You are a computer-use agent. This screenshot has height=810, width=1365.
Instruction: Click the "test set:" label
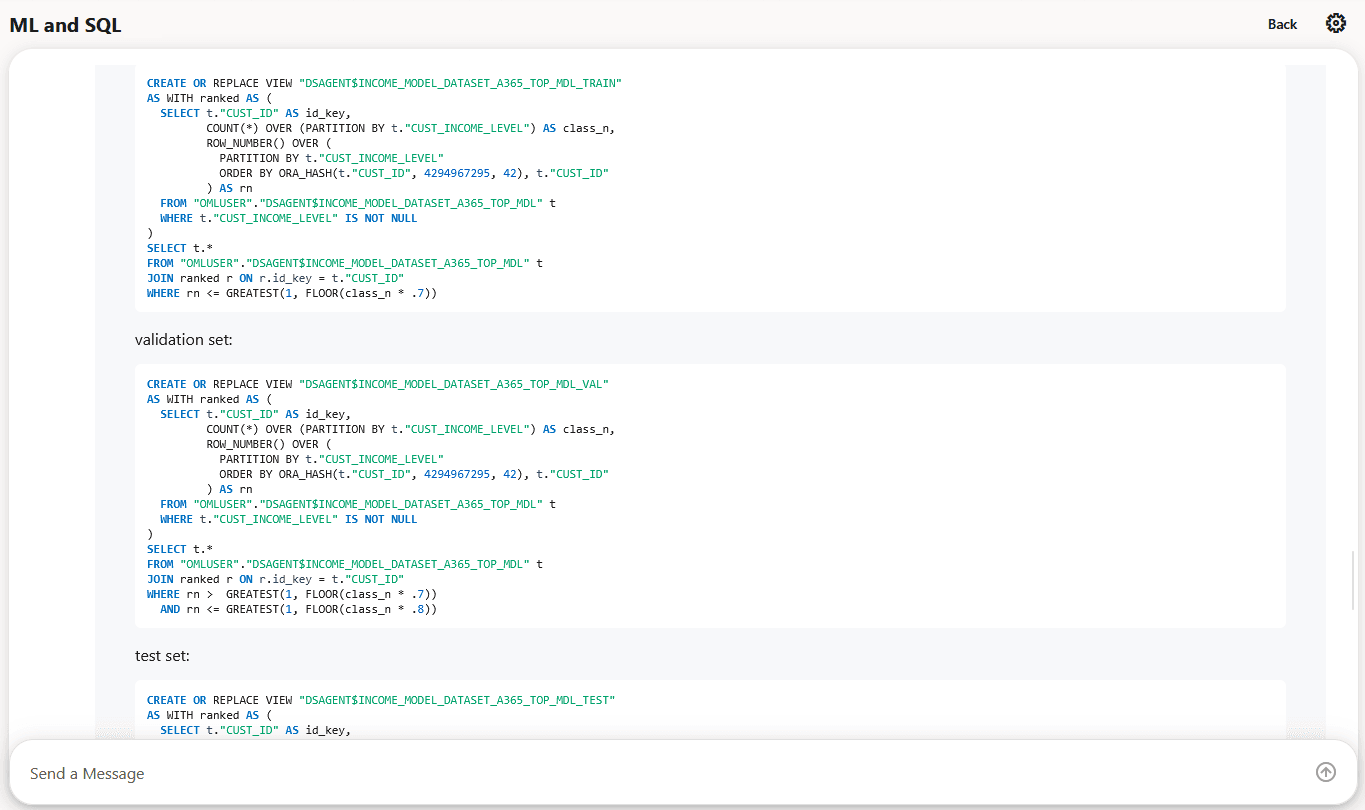point(162,656)
